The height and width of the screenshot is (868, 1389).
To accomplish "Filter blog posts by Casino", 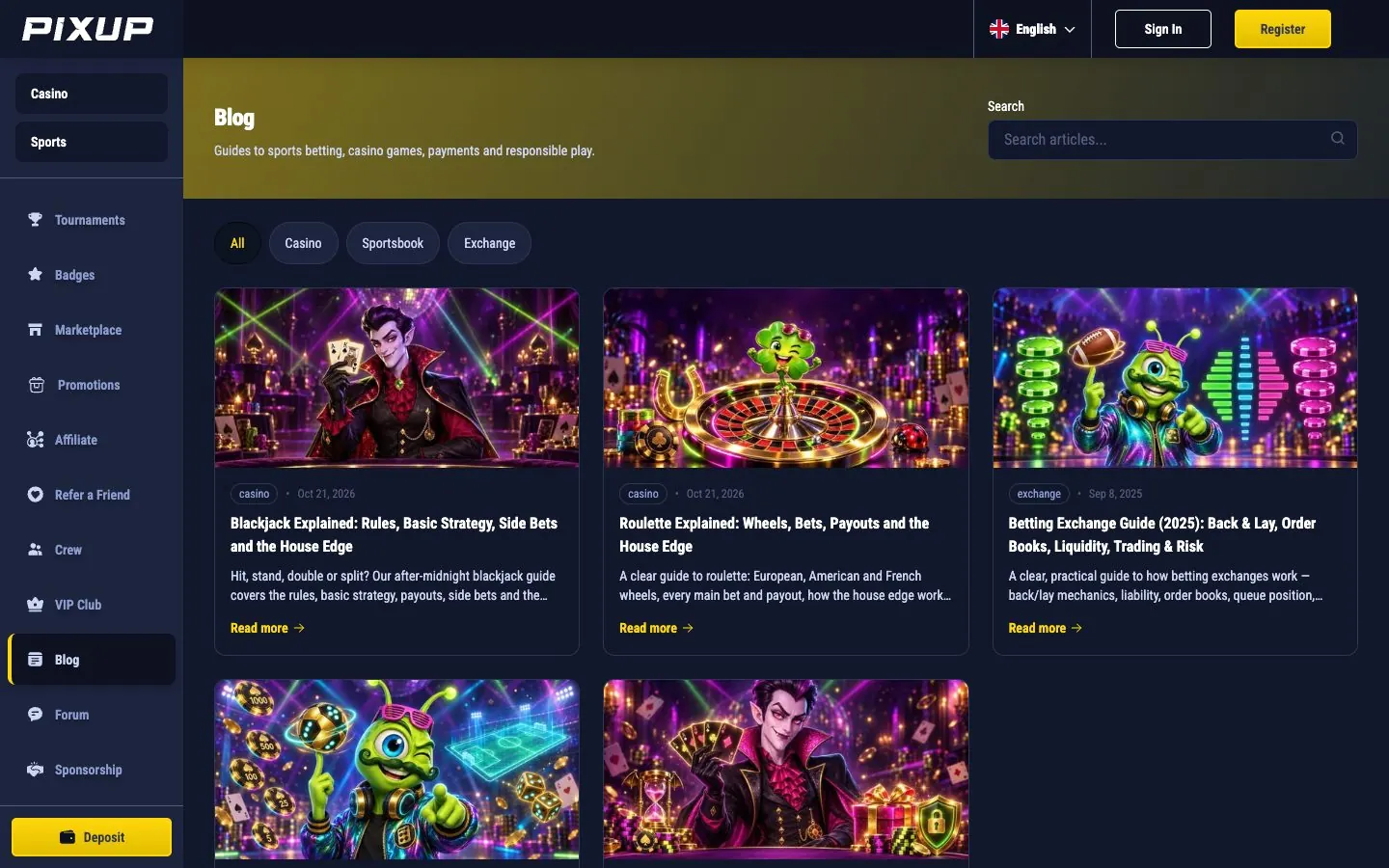I will click(303, 243).
